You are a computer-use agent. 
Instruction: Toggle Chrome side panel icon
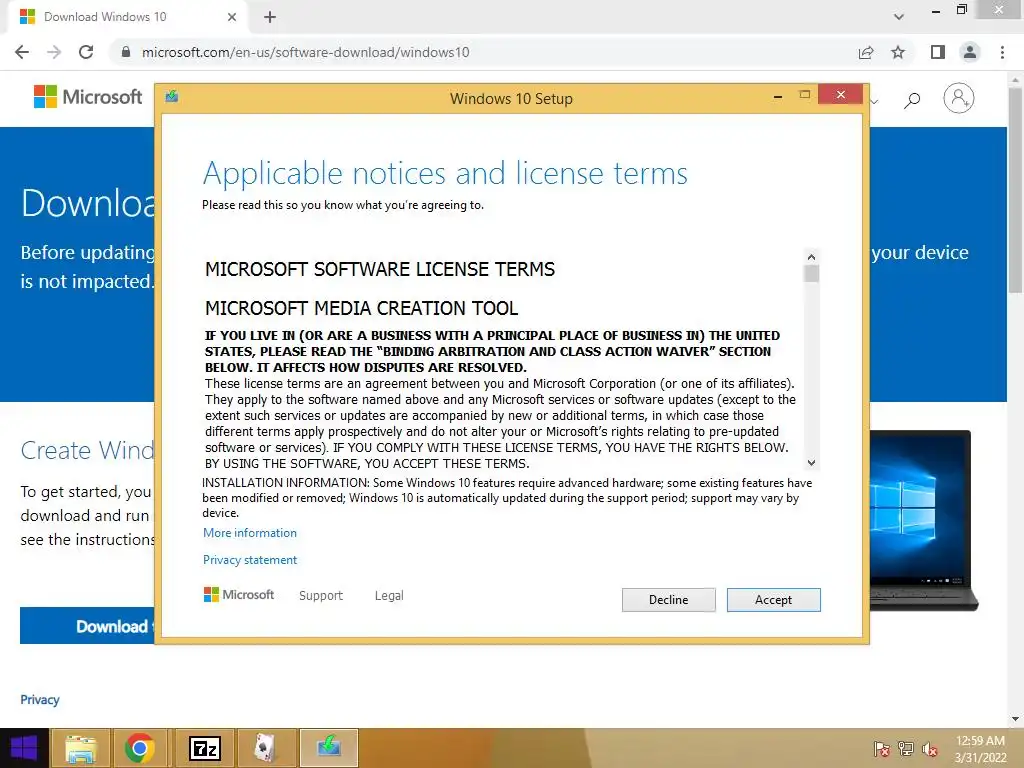[x=938, y=52]
